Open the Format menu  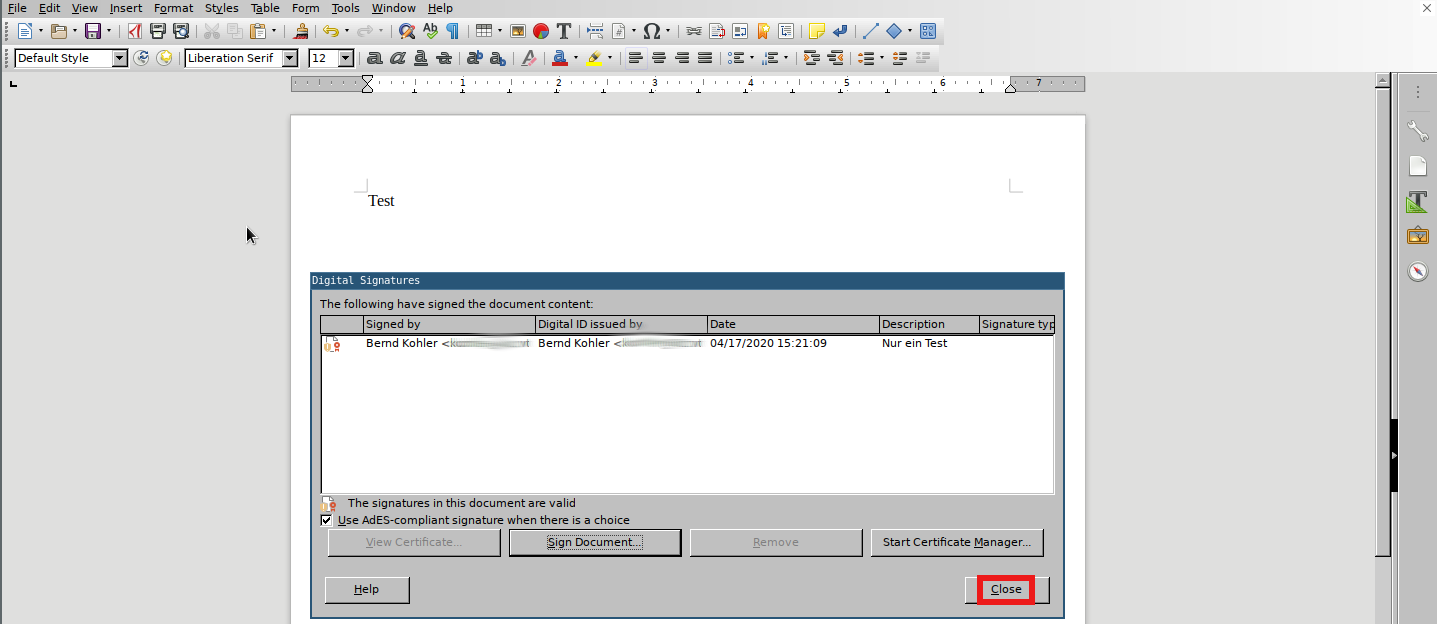tap(173, 8)
